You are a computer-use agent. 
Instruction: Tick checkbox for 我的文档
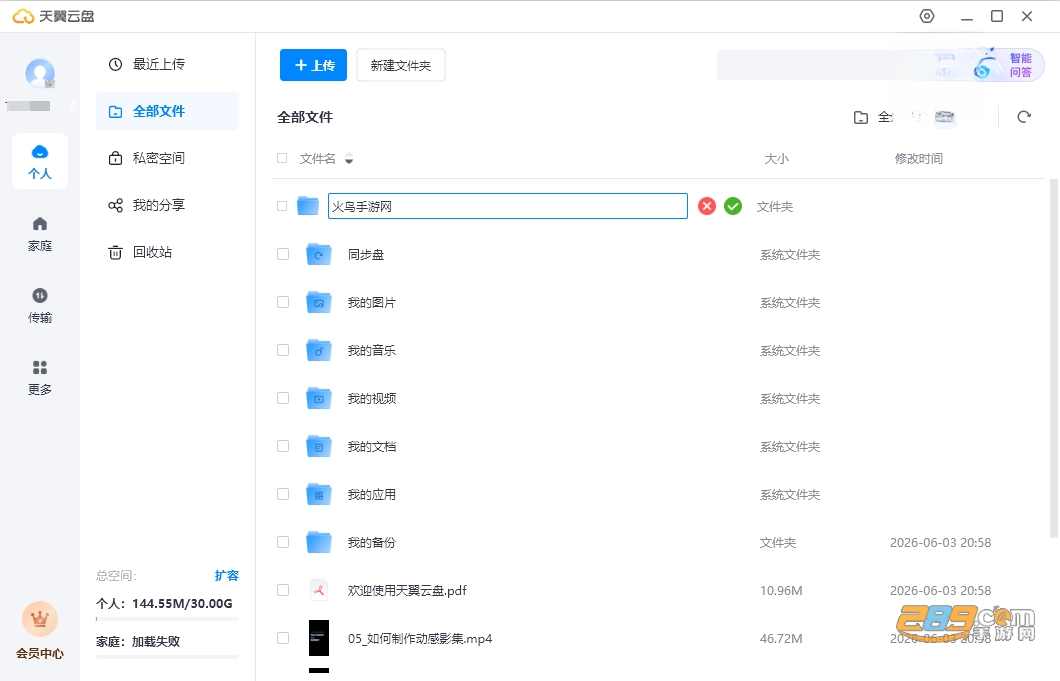283,446
